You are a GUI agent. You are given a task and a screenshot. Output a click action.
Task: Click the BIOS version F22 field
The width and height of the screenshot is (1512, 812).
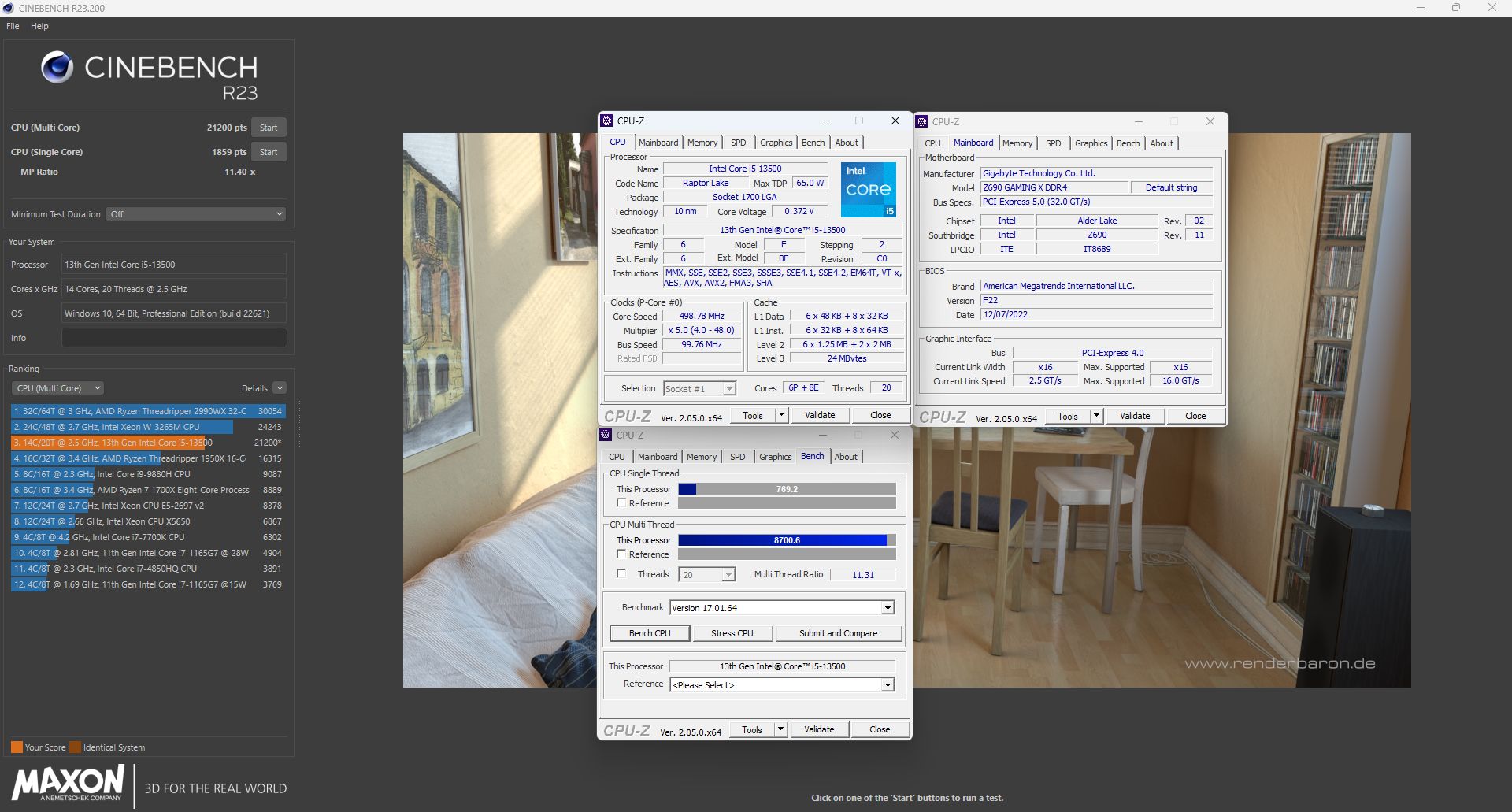(1097, 301)
